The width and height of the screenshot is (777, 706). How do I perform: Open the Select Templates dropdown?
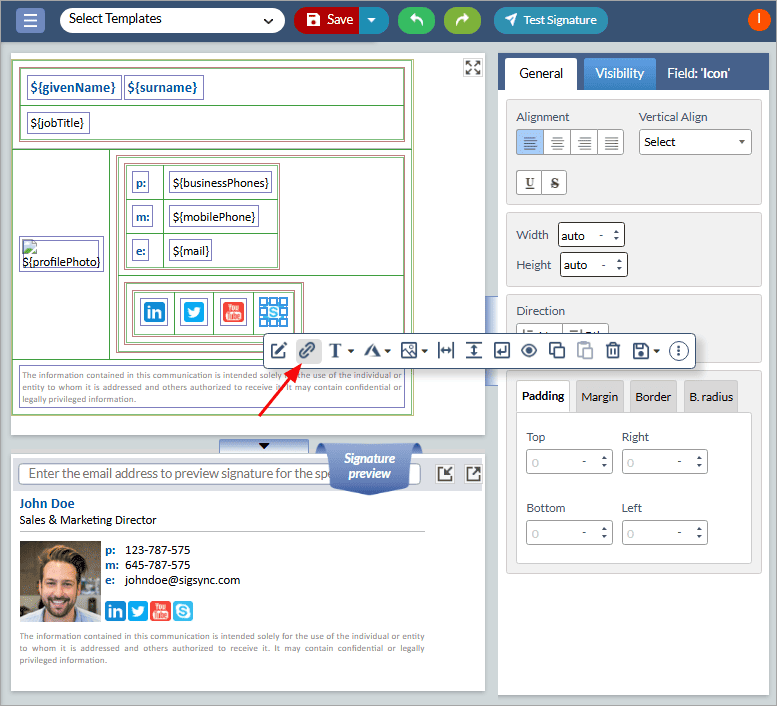tap(172, 20)
